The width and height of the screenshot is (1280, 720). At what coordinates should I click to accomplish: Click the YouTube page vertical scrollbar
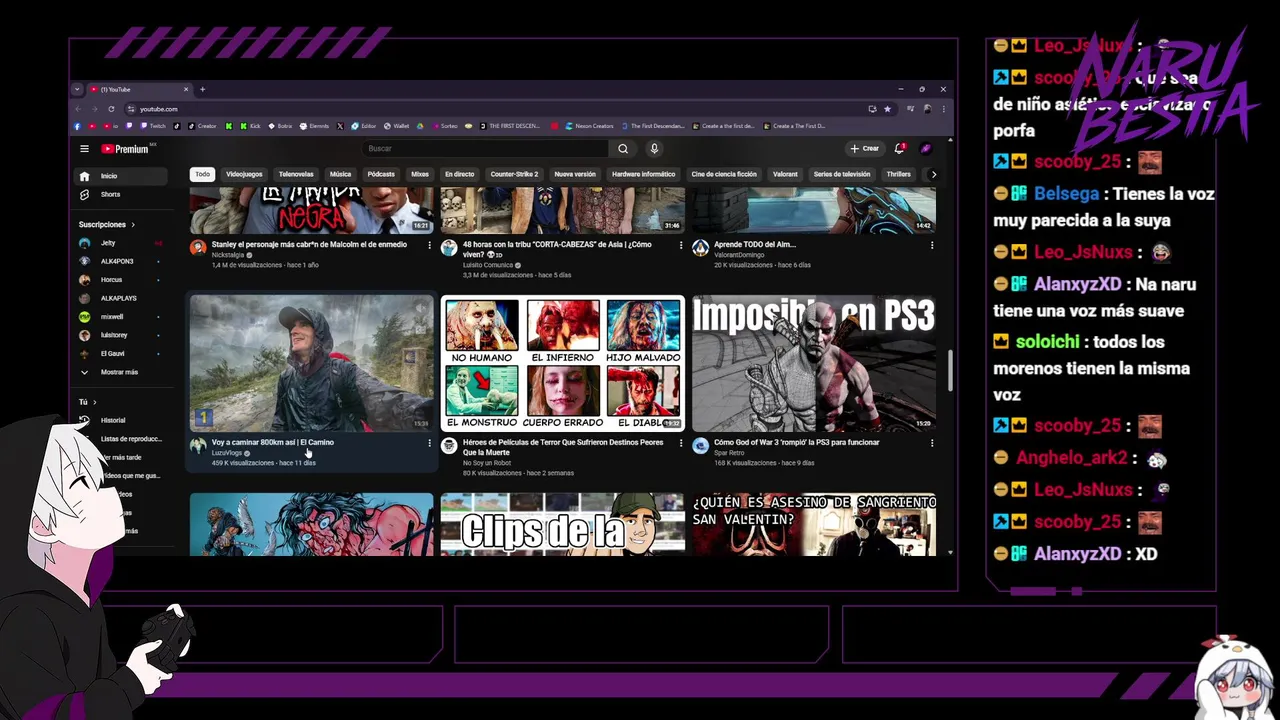tap(950, 370)
